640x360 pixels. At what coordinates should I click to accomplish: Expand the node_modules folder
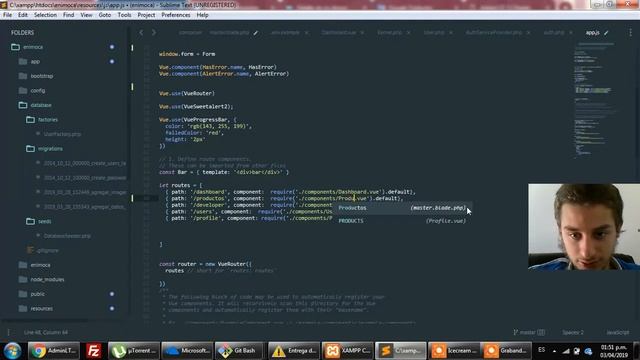pyautogui.click(x=23, y=280)
